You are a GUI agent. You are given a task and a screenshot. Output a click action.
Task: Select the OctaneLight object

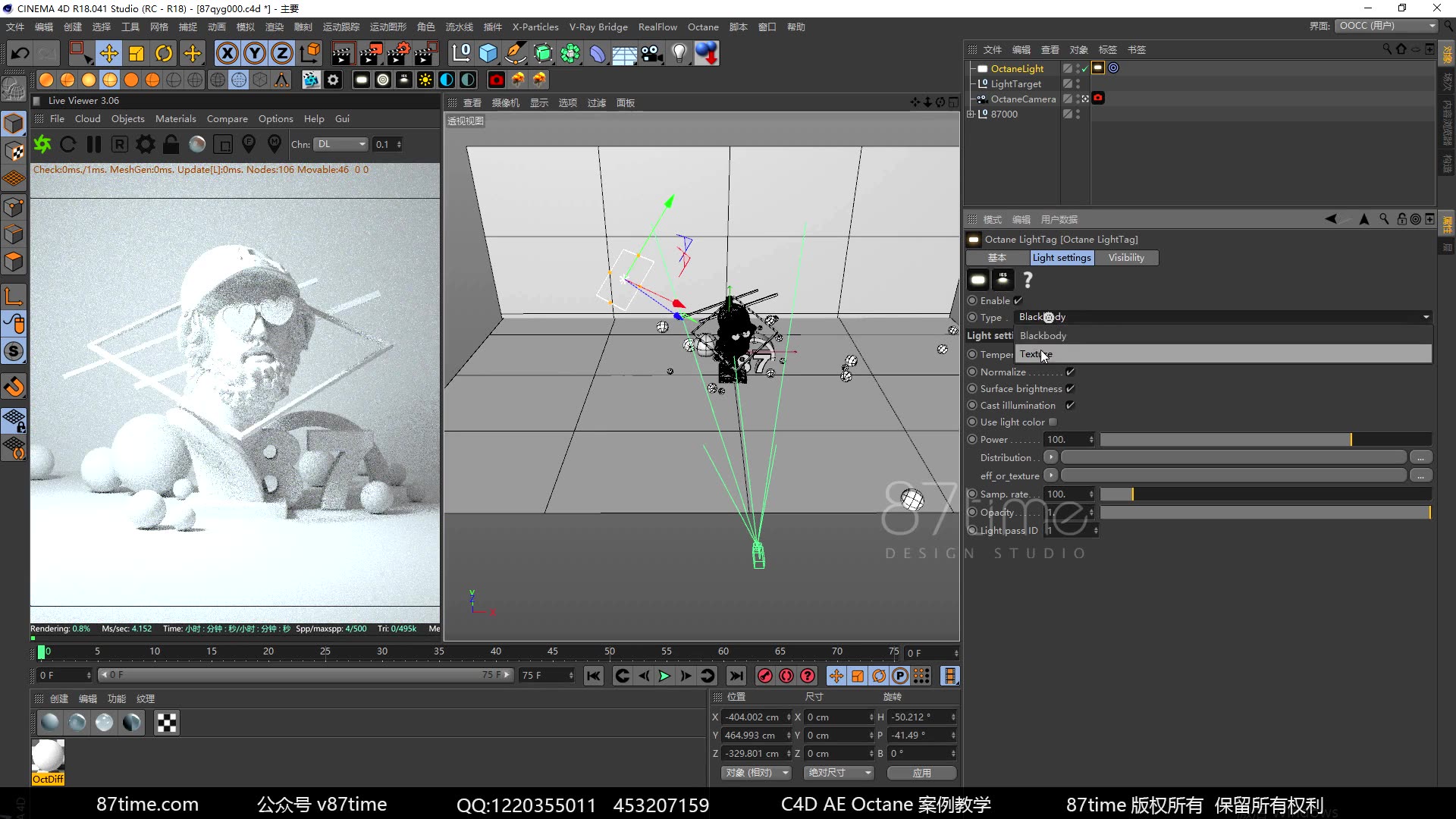tap(1016, 68)
